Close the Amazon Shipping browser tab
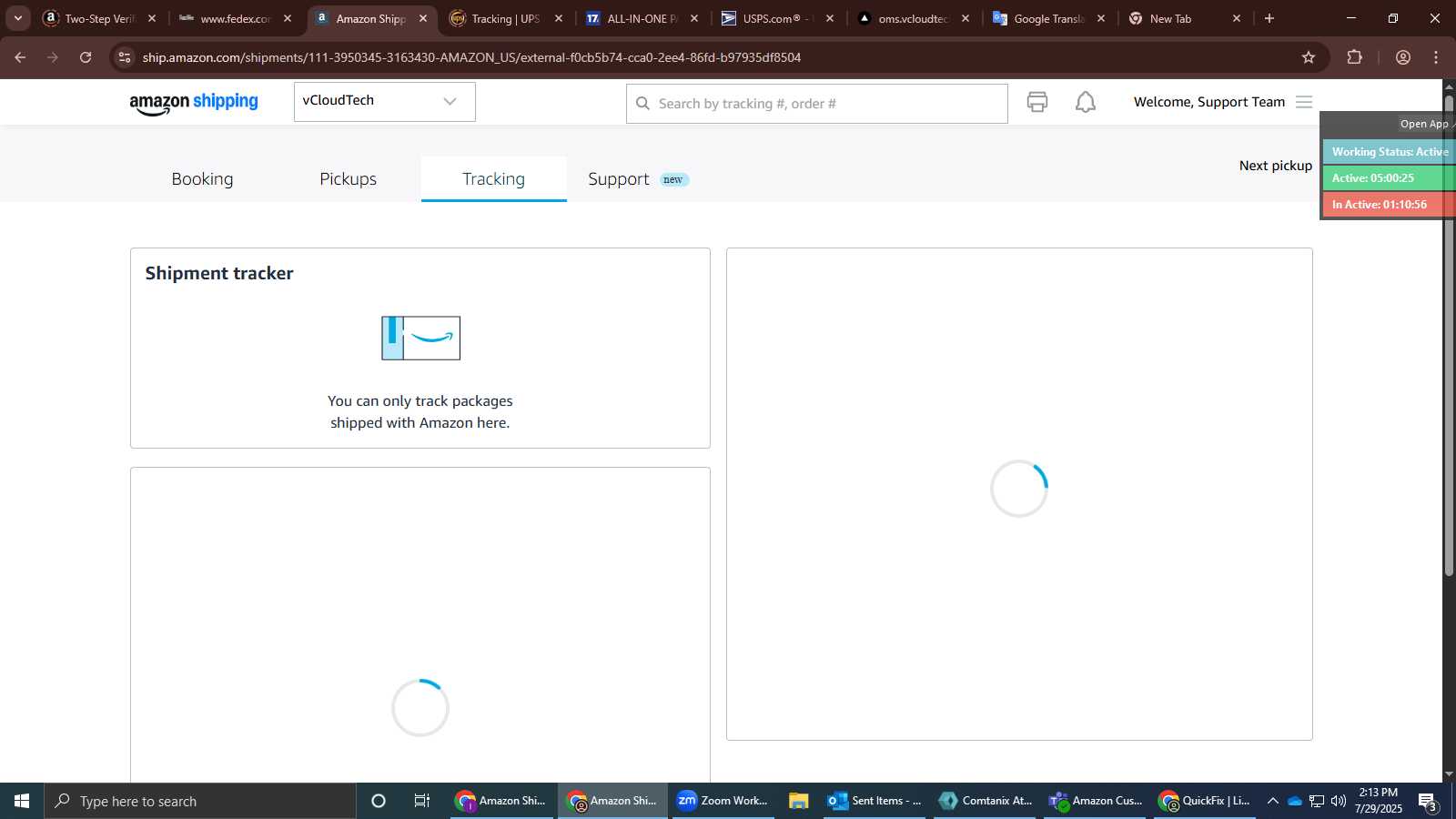 point(423,18)
